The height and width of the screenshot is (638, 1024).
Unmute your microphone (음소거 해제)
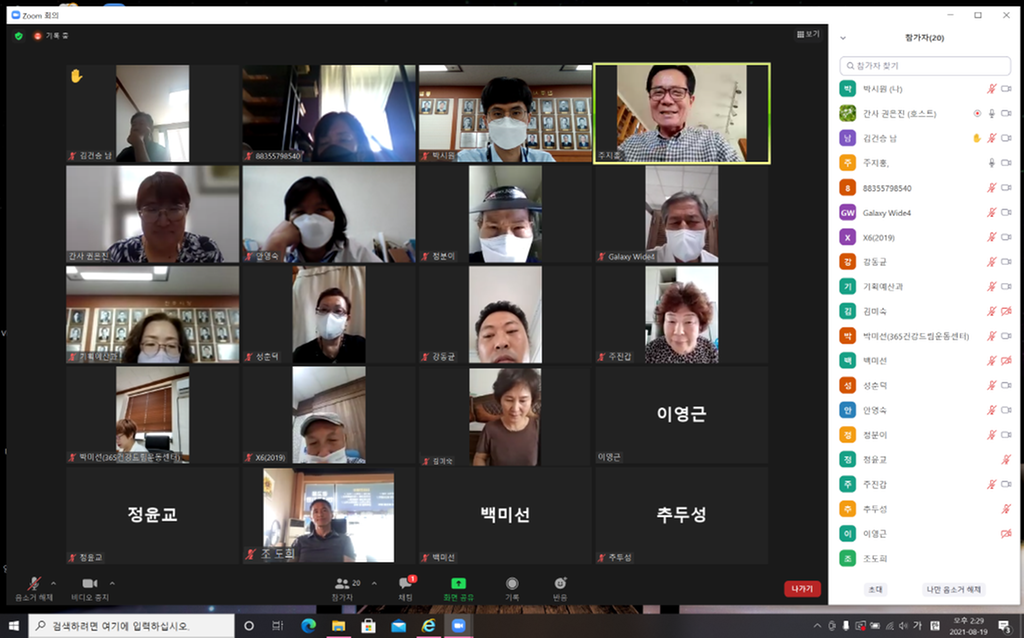click(34, 584)
